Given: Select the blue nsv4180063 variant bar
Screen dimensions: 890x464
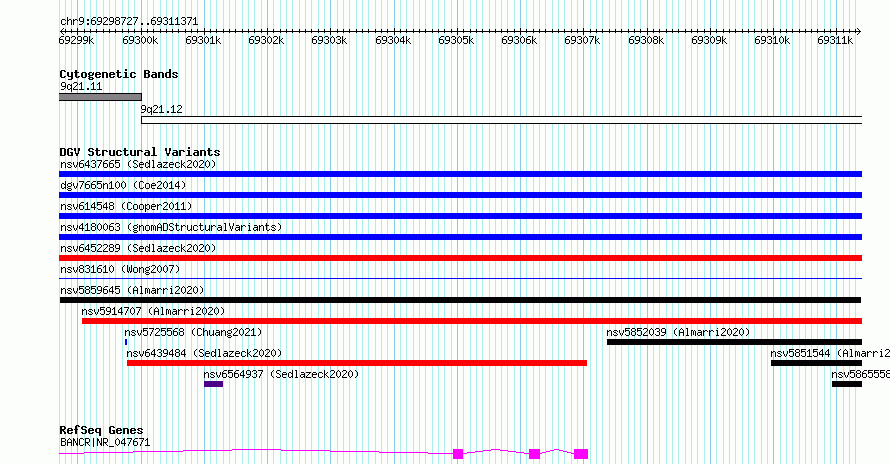Looking at the screenshot, I should pyautogui.click(x=460, y=237).
